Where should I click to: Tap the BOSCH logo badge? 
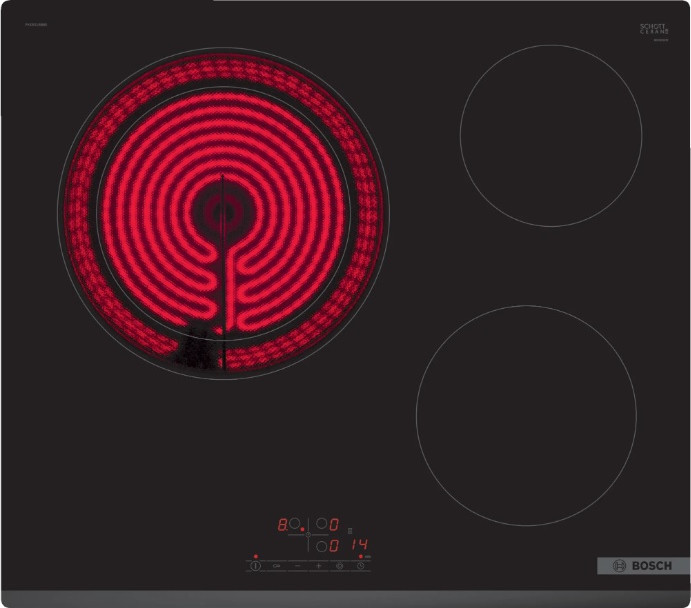(x=643, y=566)
